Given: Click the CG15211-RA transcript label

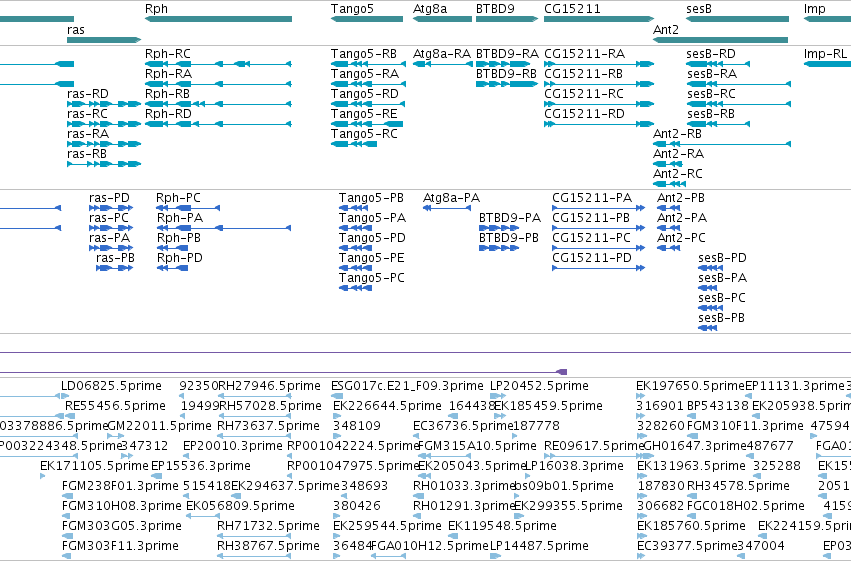Looking at the screenshot, I should [x=585, y=54].
